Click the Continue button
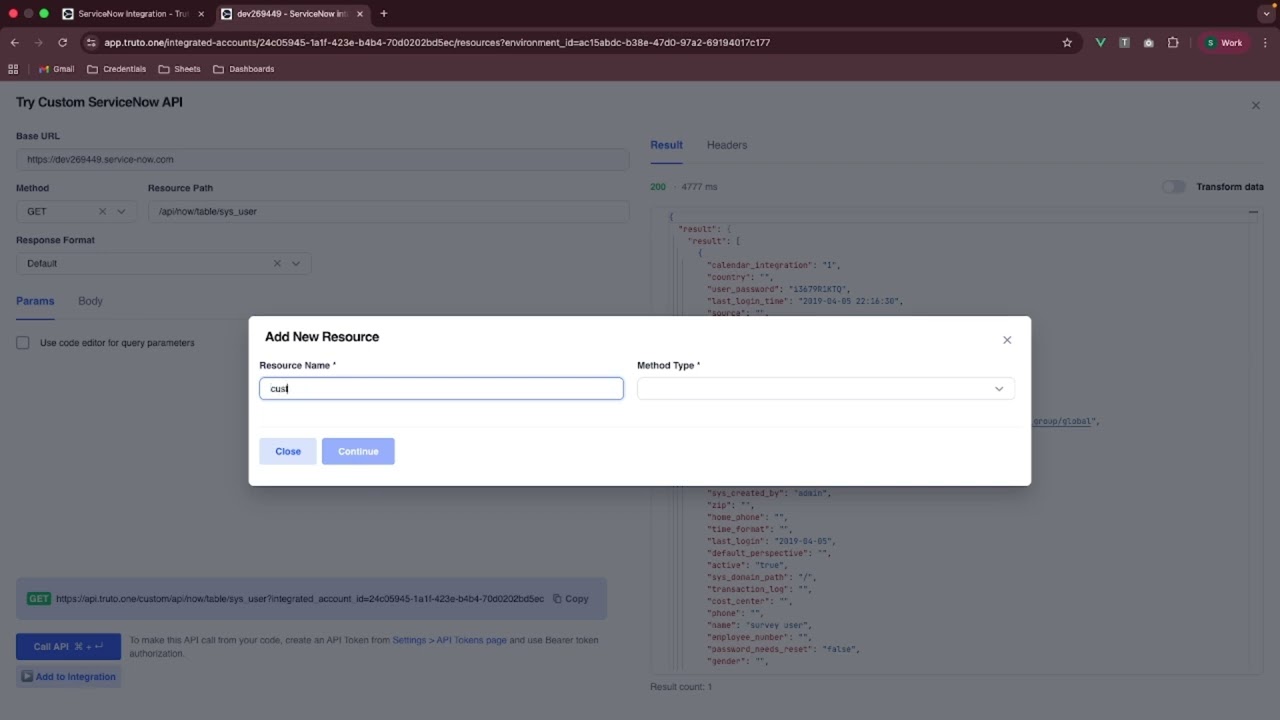Screen dimensions: 1280x720 click(358, 451)
